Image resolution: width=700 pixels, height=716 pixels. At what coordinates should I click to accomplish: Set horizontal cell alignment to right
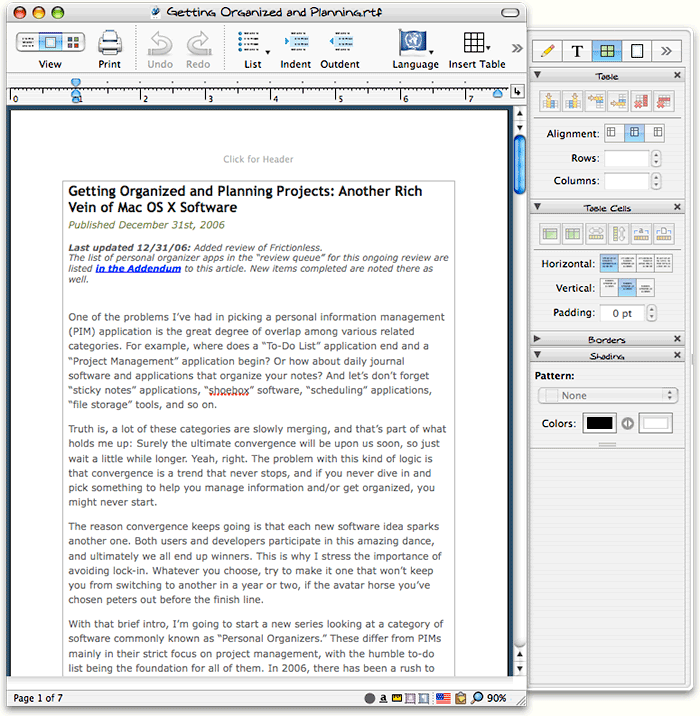point(645,263)
